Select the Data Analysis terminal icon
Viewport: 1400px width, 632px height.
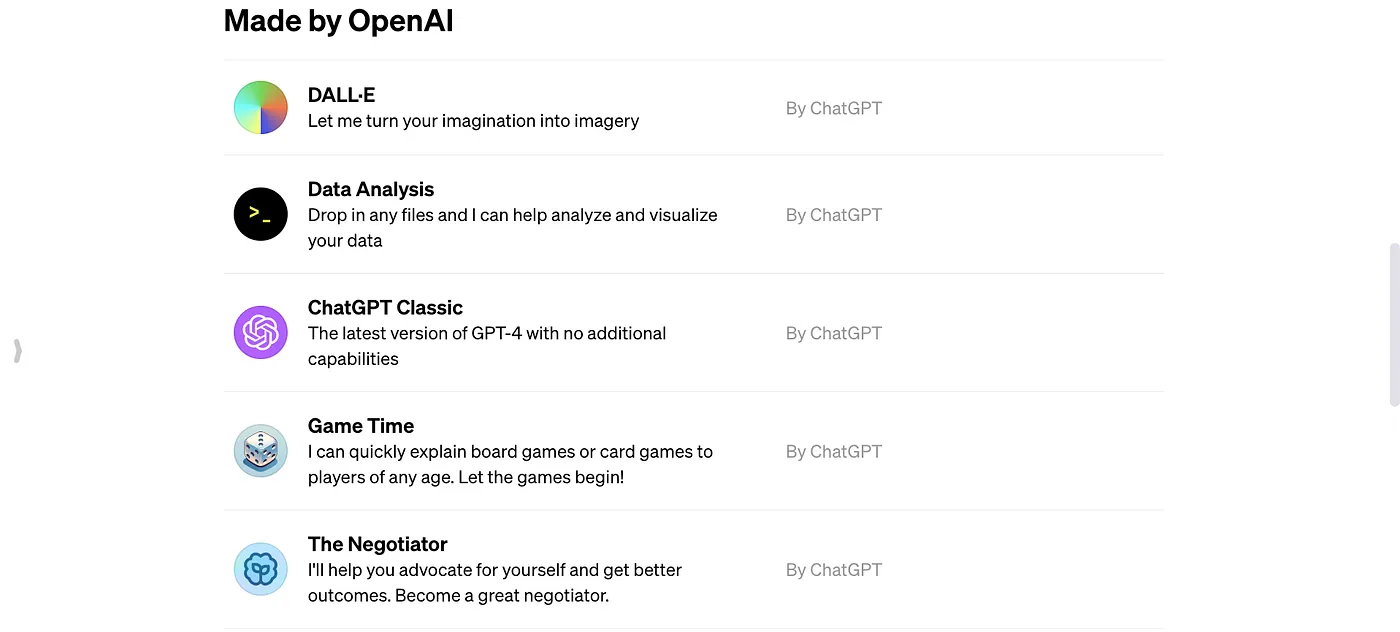[x=261, y=214]
